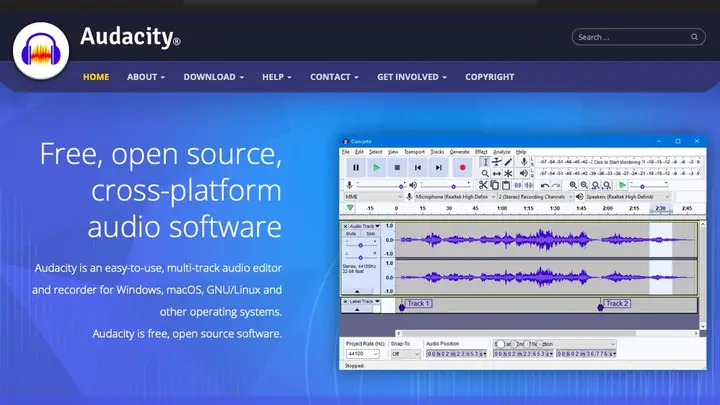This screenshot has width=720, height=405.
Task: Collapse the Label Track with up arrow
Action: click(x=357, y=309)
